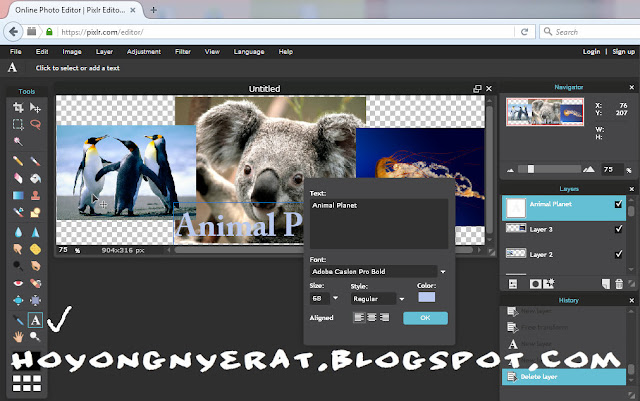The width and height of the screenshot is (640, 401).
Task: Select the Blur water-drop tool
Action: point(18,232)
